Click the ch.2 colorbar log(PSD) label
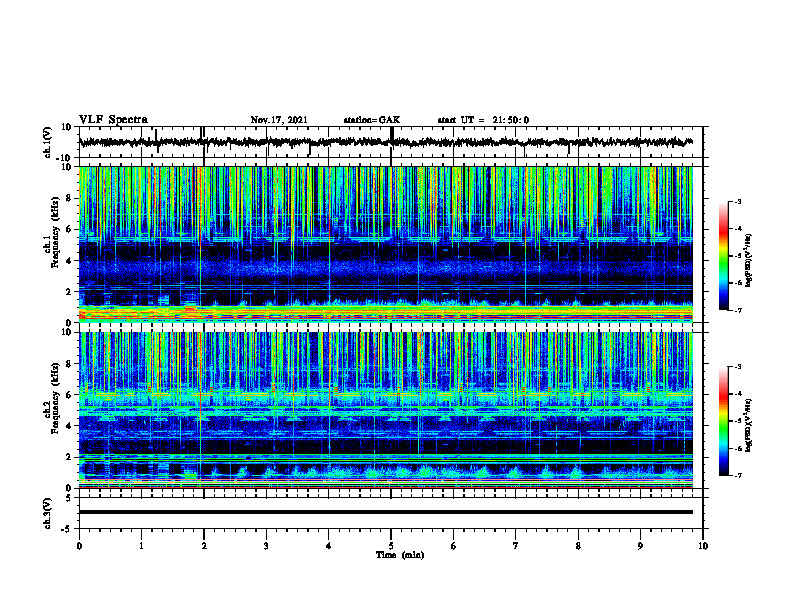Viewport: 792px width, 612px height. [x=749, y=425]
